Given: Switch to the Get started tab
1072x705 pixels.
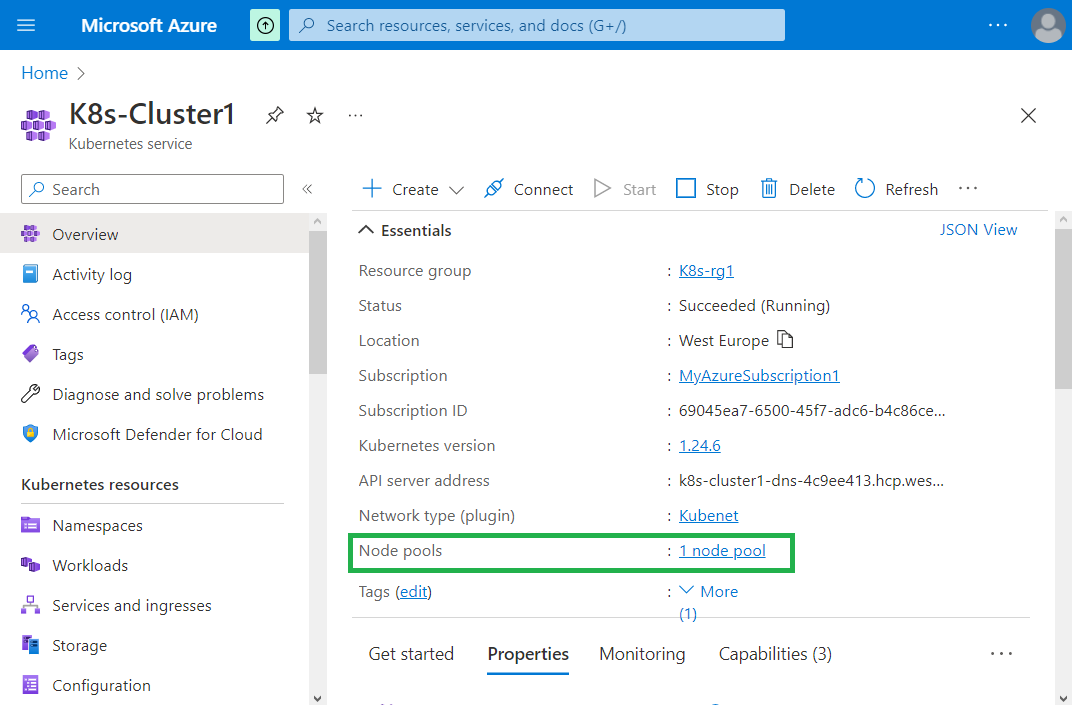Looking at the screenshot, I should (411, 654).
